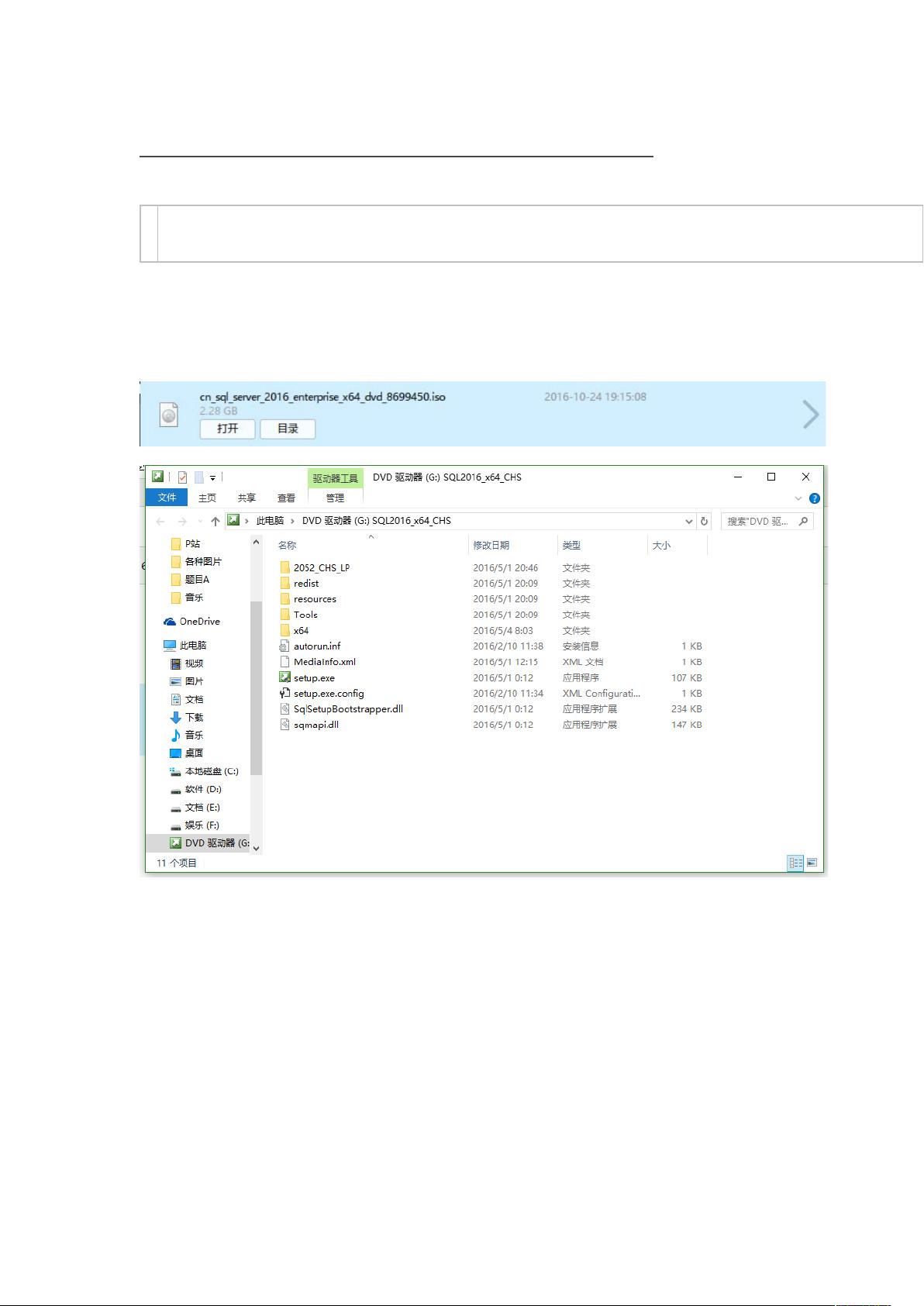Select OneDrive in the navigation pane
This screenshot has width=924, height=1306.
(x=199, y=622)
